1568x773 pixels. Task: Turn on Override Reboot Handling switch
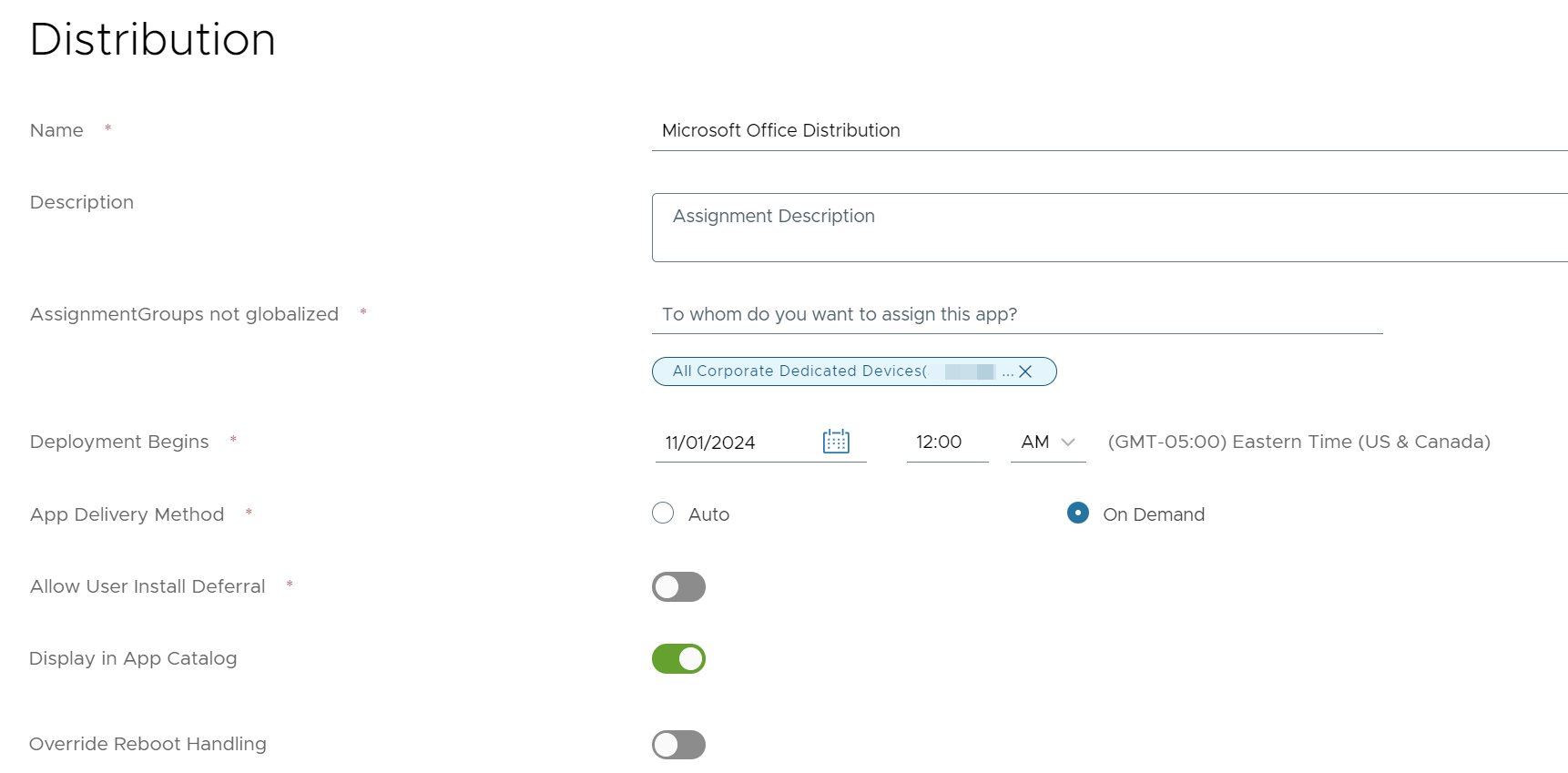pyautogui.click(x=678, y=745)
